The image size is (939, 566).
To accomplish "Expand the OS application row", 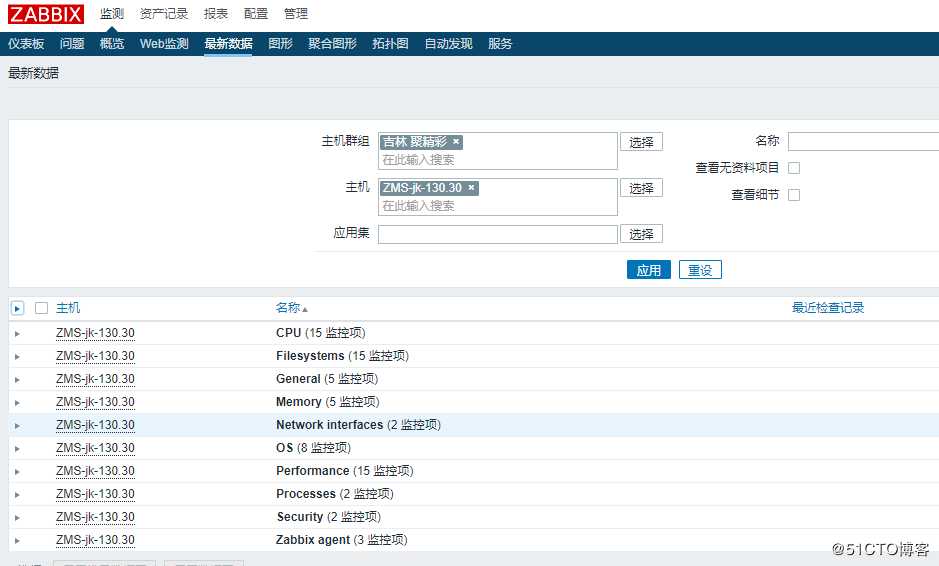I will [17, 449].
